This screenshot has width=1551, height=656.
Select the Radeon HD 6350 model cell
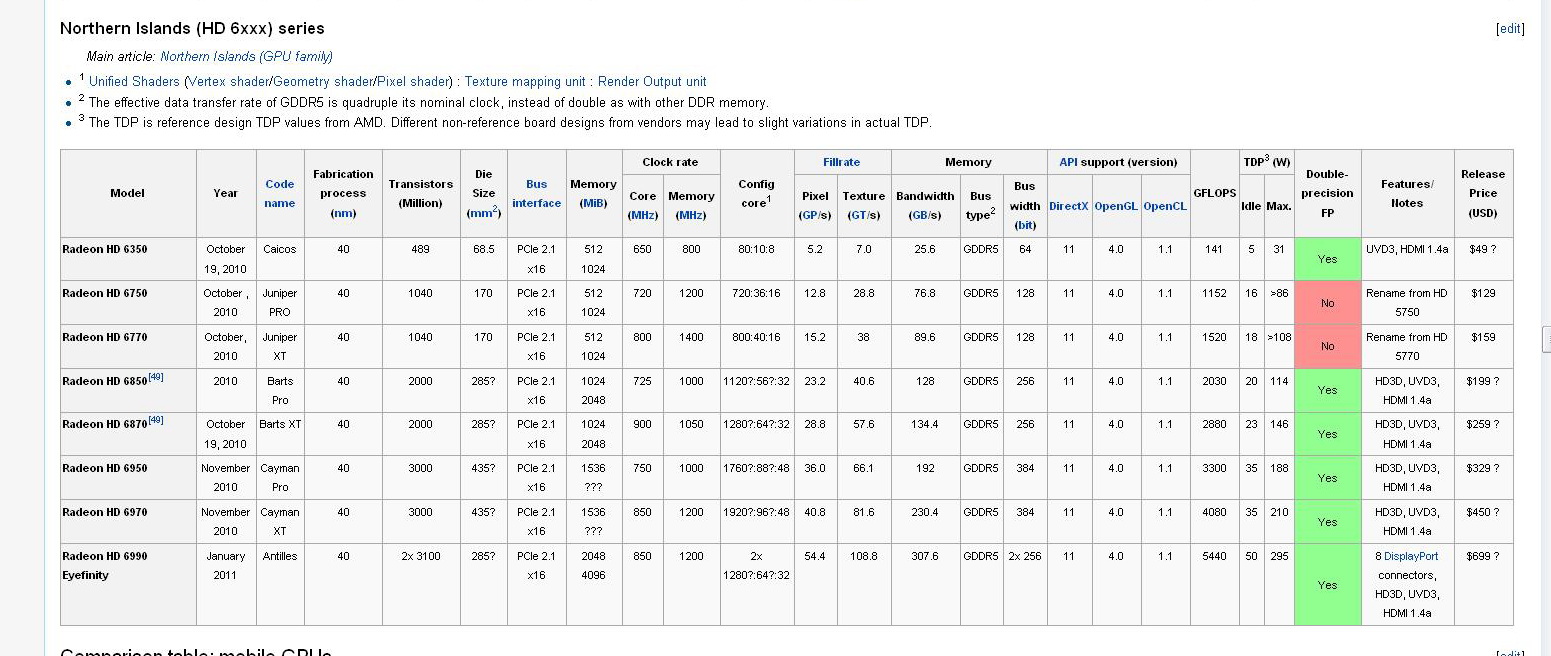[x=128, y=259]
